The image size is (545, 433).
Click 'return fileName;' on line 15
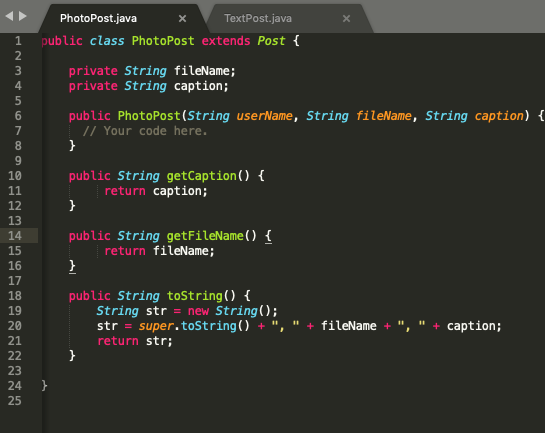(159, 251)
